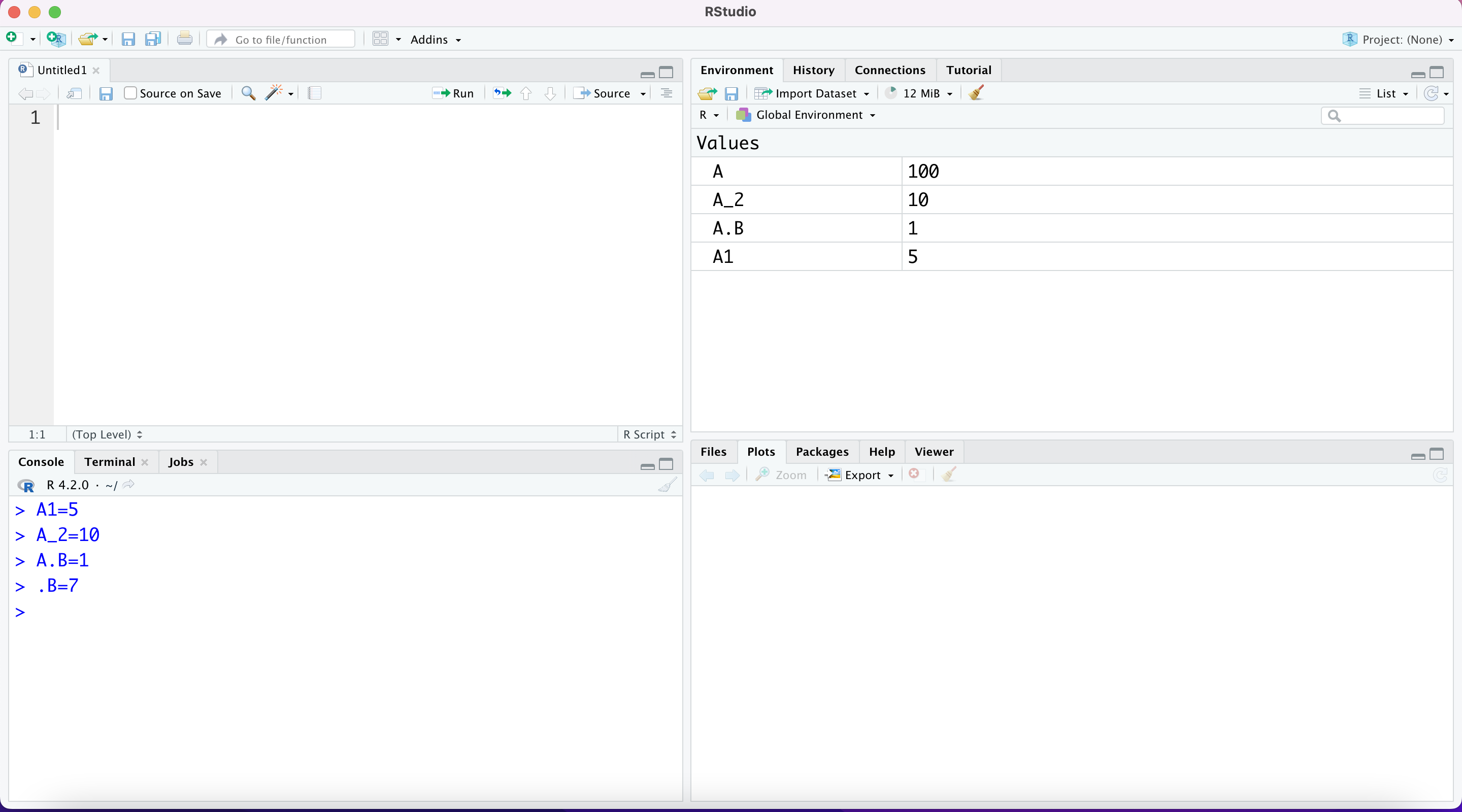Switch to the History tab
Image resolution: width=1462 pixels, height=812 pixels.
pyautogui.click(x=813, y=70)
